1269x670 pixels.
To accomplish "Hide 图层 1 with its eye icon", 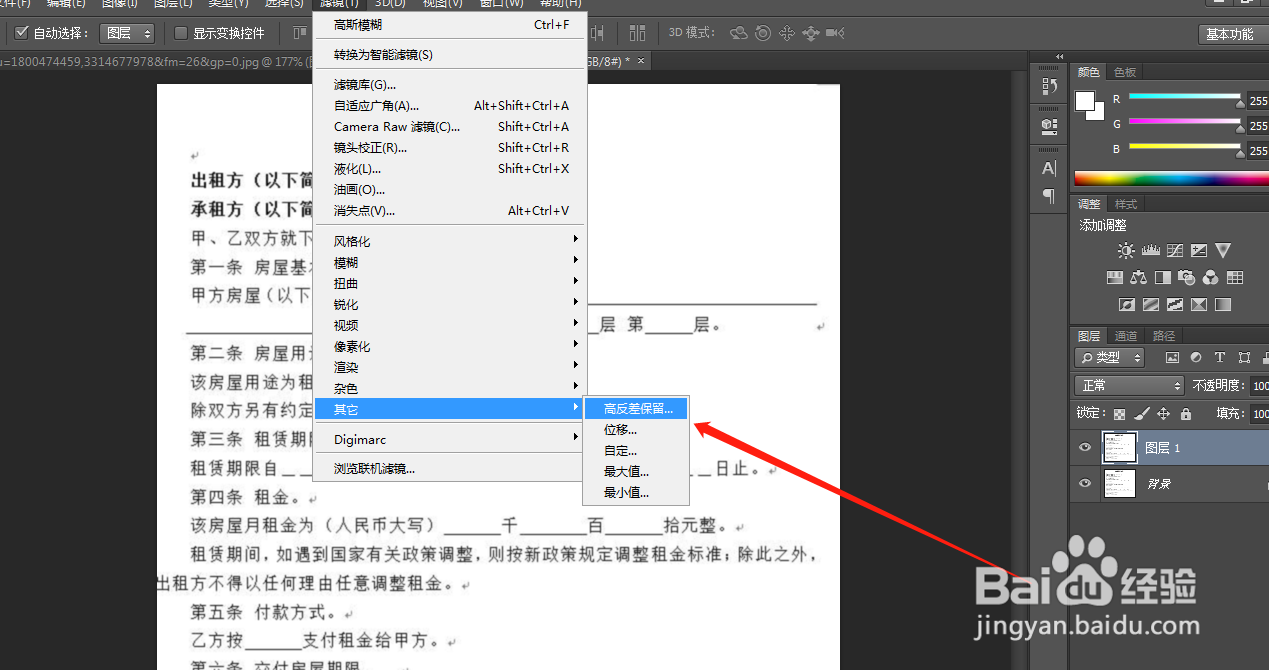I will [1085, 448].
